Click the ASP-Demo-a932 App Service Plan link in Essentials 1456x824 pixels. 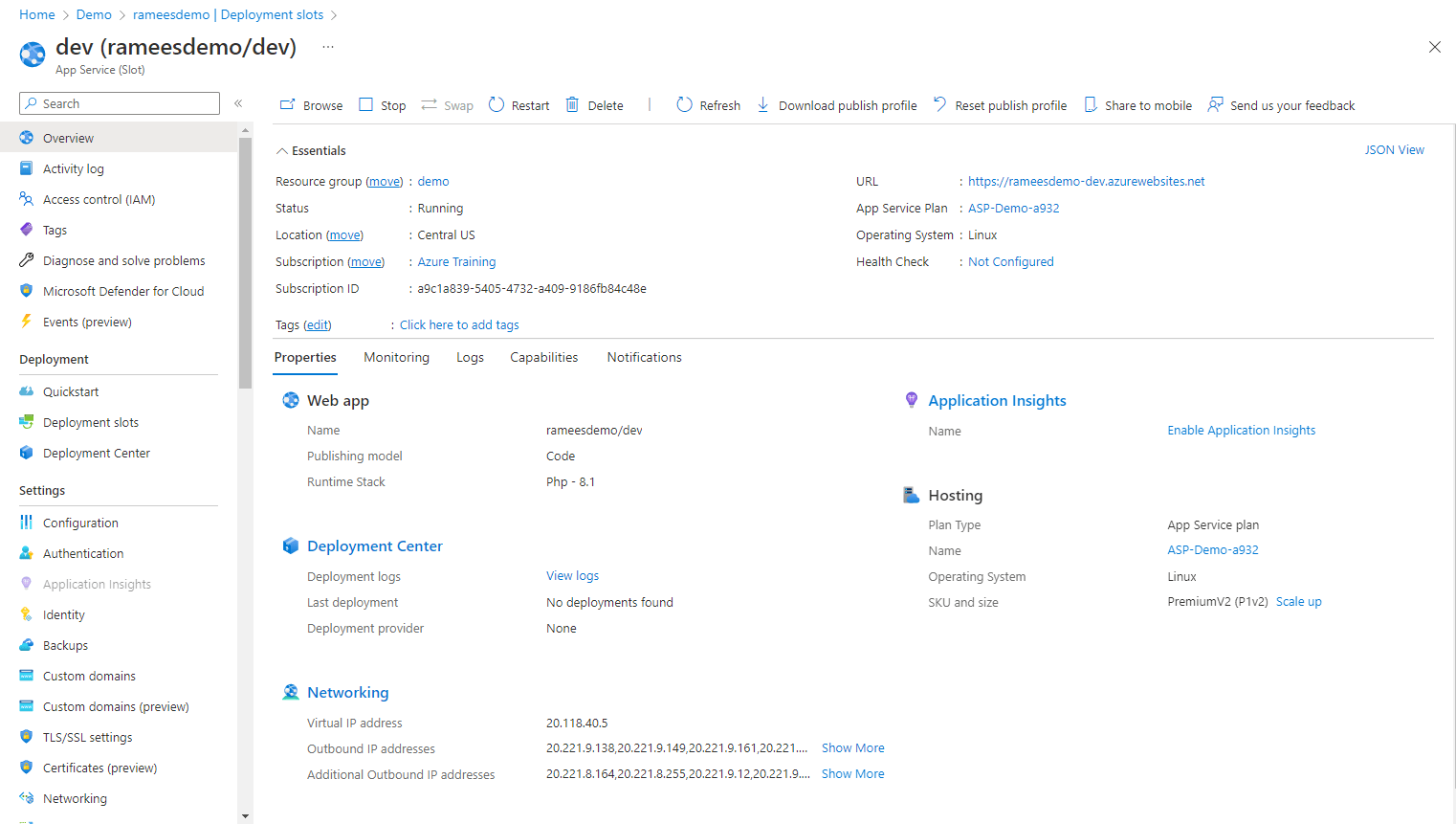pos(1014,208)
